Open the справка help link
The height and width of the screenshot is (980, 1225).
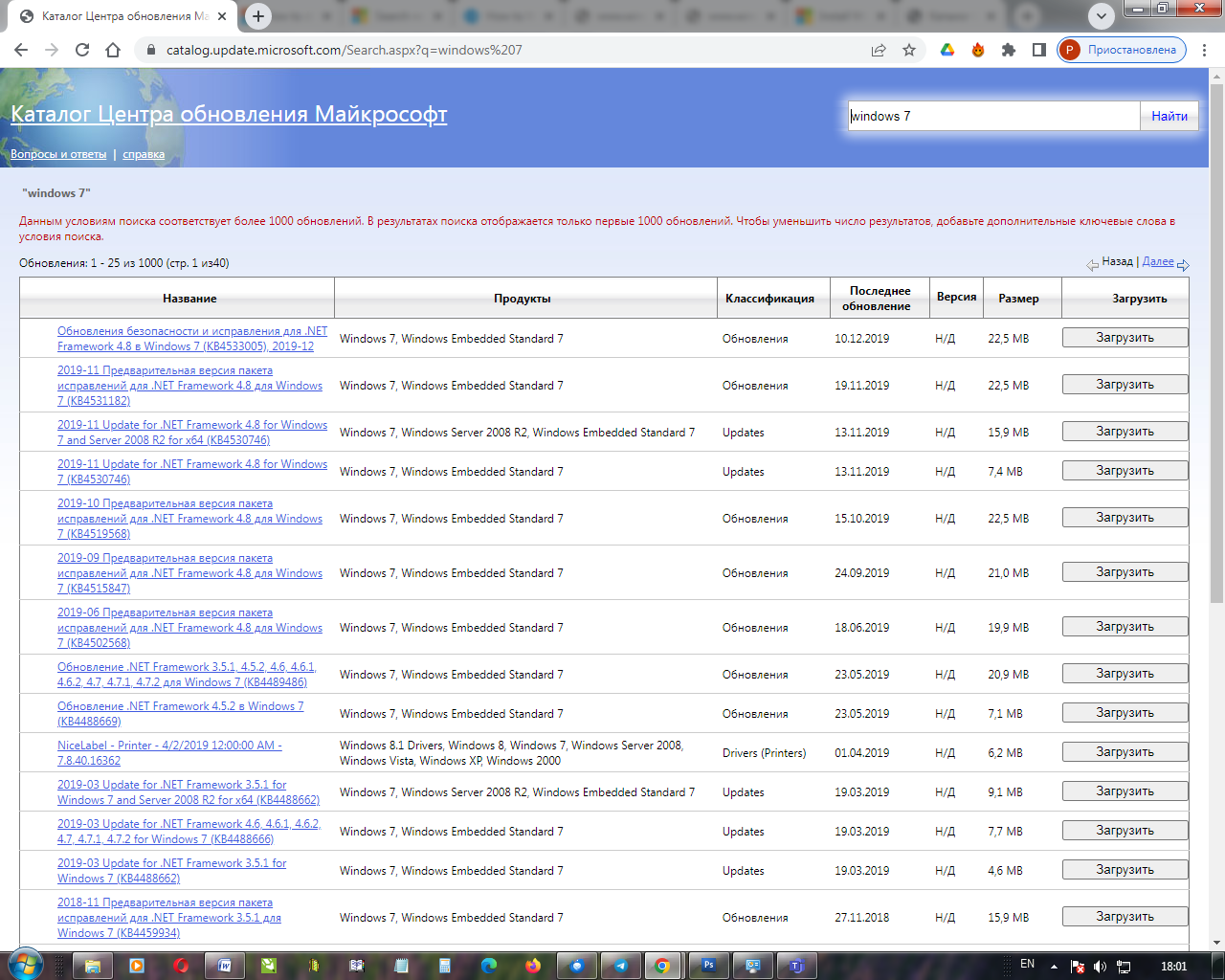pos(144,154)
